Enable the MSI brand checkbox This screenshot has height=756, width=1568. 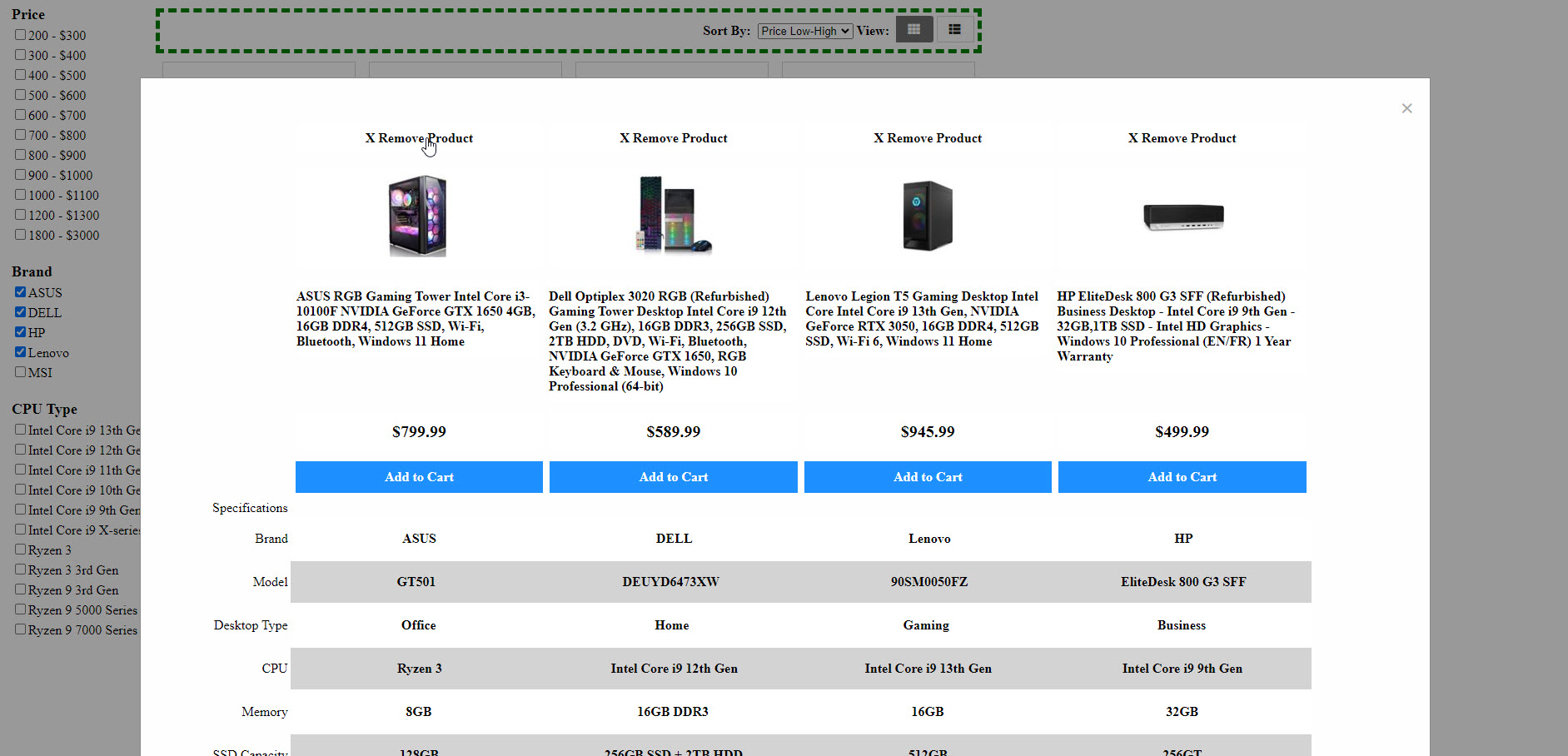(x=21, y=372)
